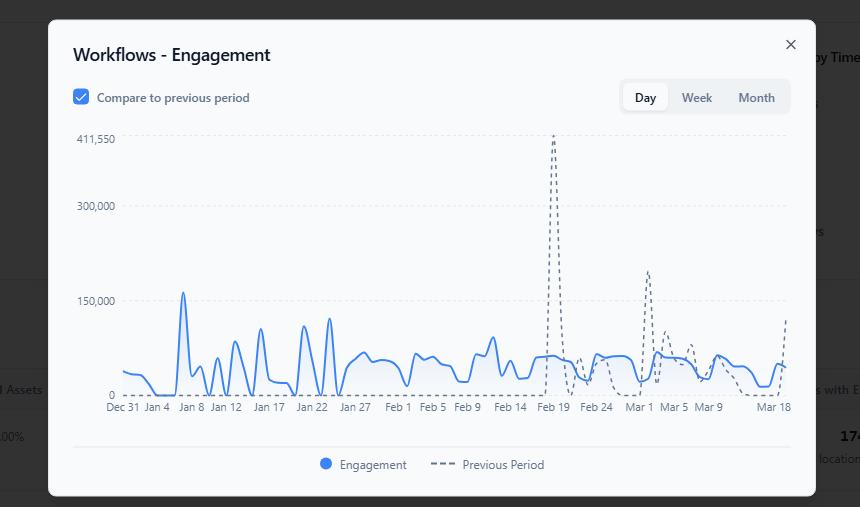
Task: Switch to Month view
Action: [x=756, y=97]
